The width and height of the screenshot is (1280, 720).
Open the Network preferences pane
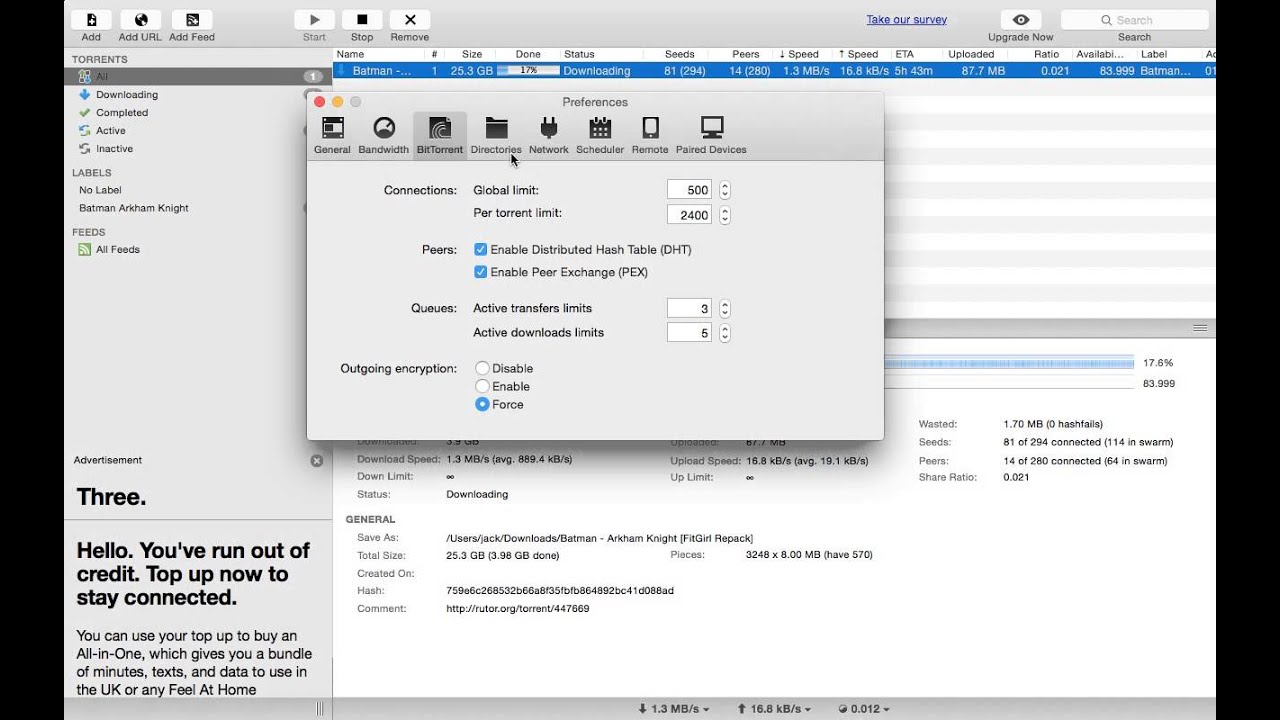(548, 136)
